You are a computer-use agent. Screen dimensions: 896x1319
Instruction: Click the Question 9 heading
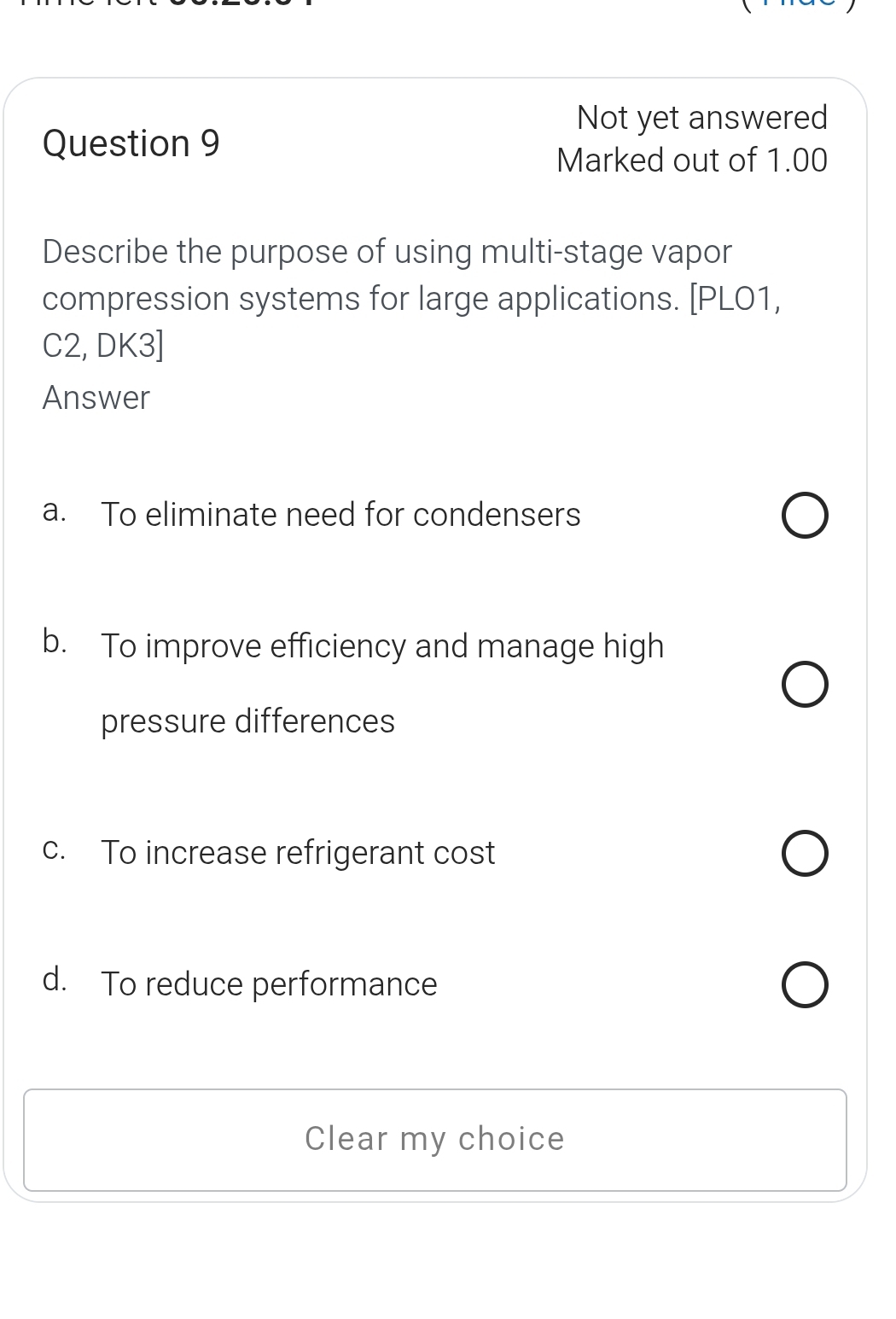[131, 143]
